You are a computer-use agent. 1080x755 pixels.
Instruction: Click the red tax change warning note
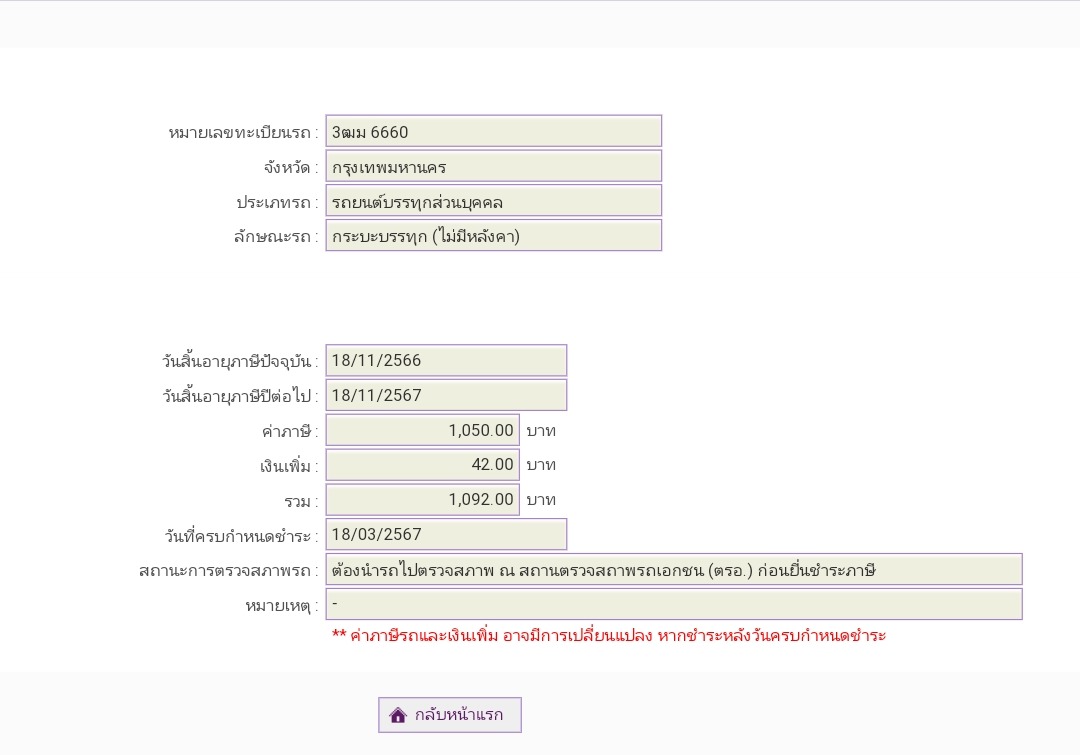608,635
